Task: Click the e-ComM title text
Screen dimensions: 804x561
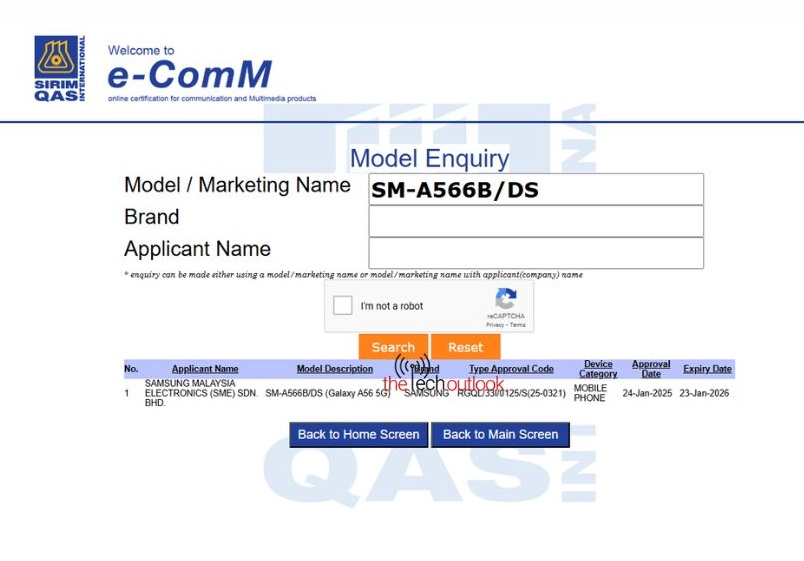Action: [189, 75]
